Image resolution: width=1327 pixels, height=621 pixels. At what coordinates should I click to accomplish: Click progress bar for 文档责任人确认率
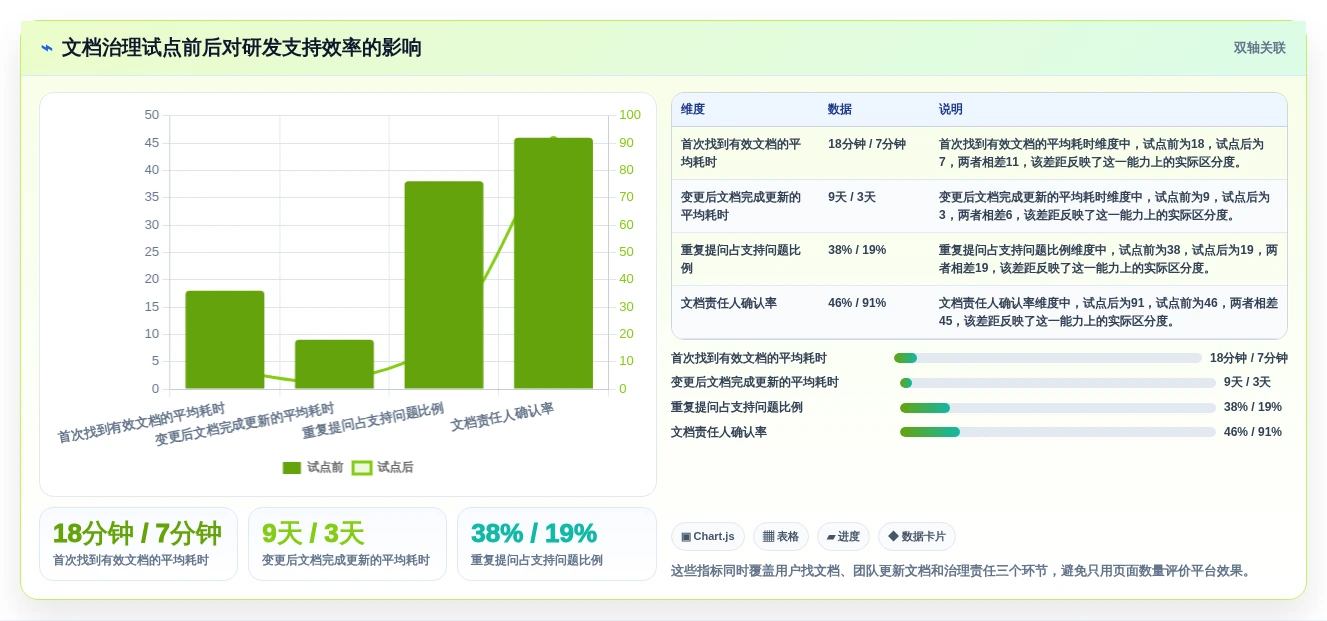click(1058, 432)
